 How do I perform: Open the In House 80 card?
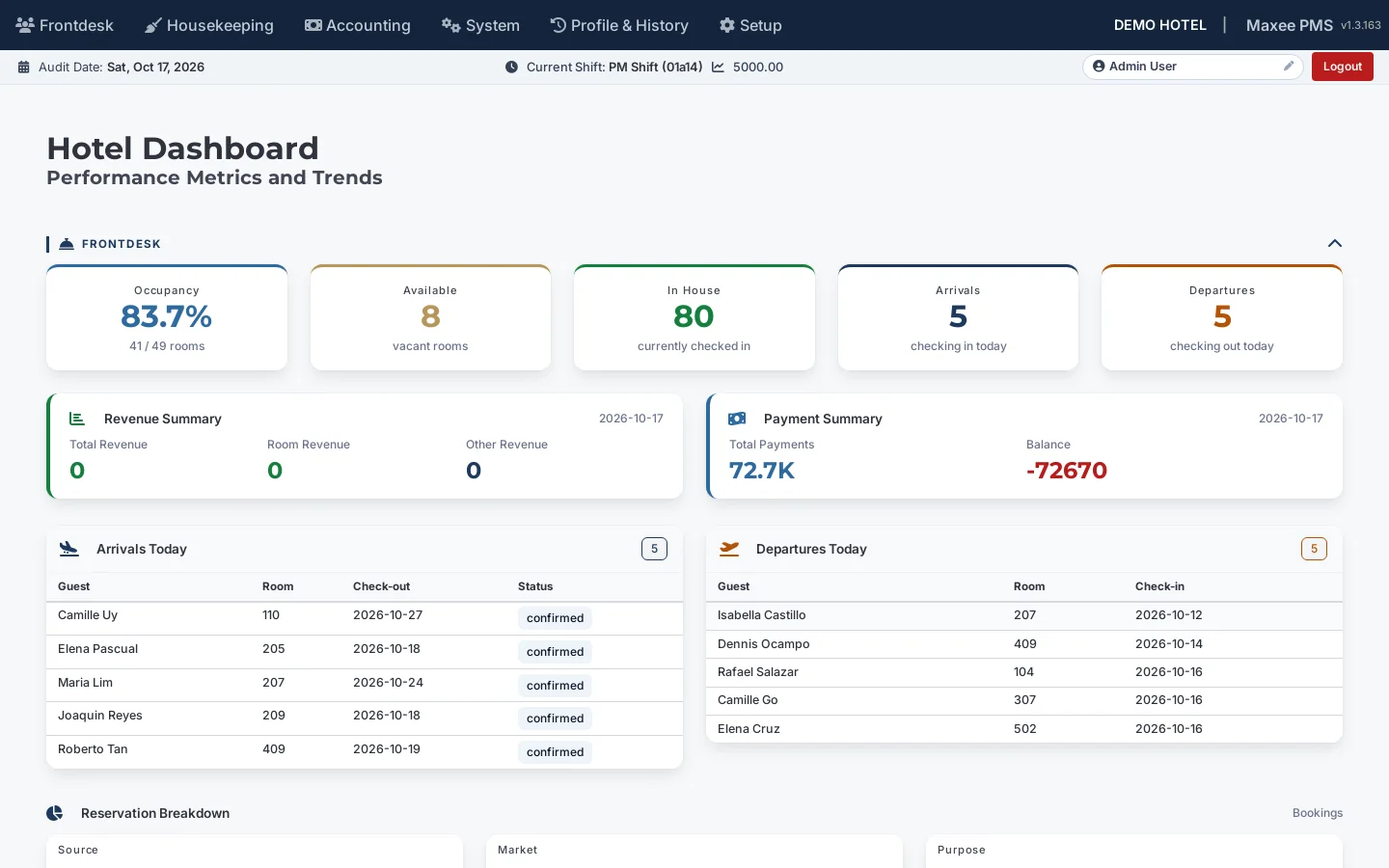[x=694, y=317]
